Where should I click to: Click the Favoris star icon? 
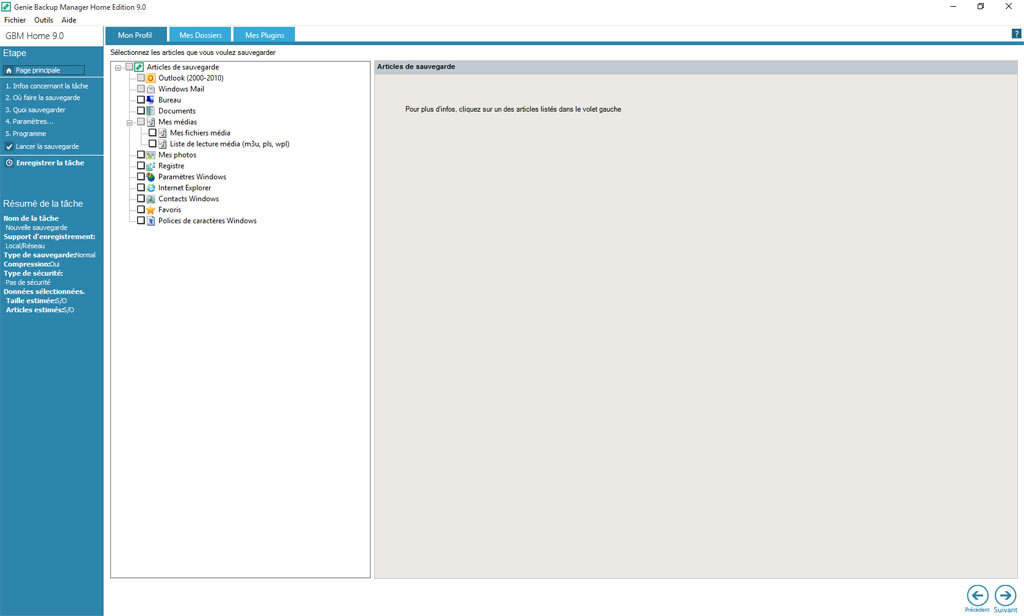coord(151,210)
